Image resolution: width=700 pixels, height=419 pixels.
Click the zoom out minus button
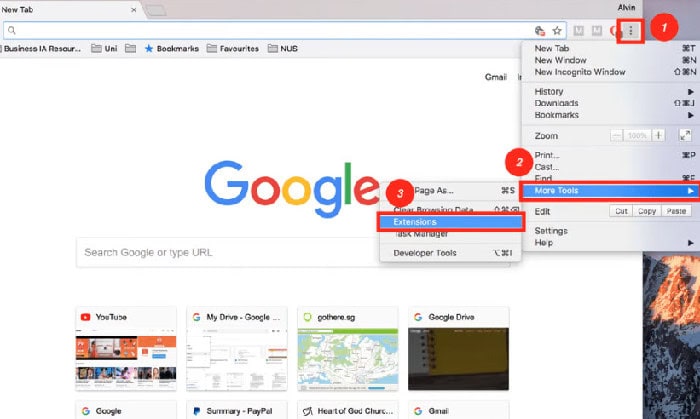tap(617, 135)
